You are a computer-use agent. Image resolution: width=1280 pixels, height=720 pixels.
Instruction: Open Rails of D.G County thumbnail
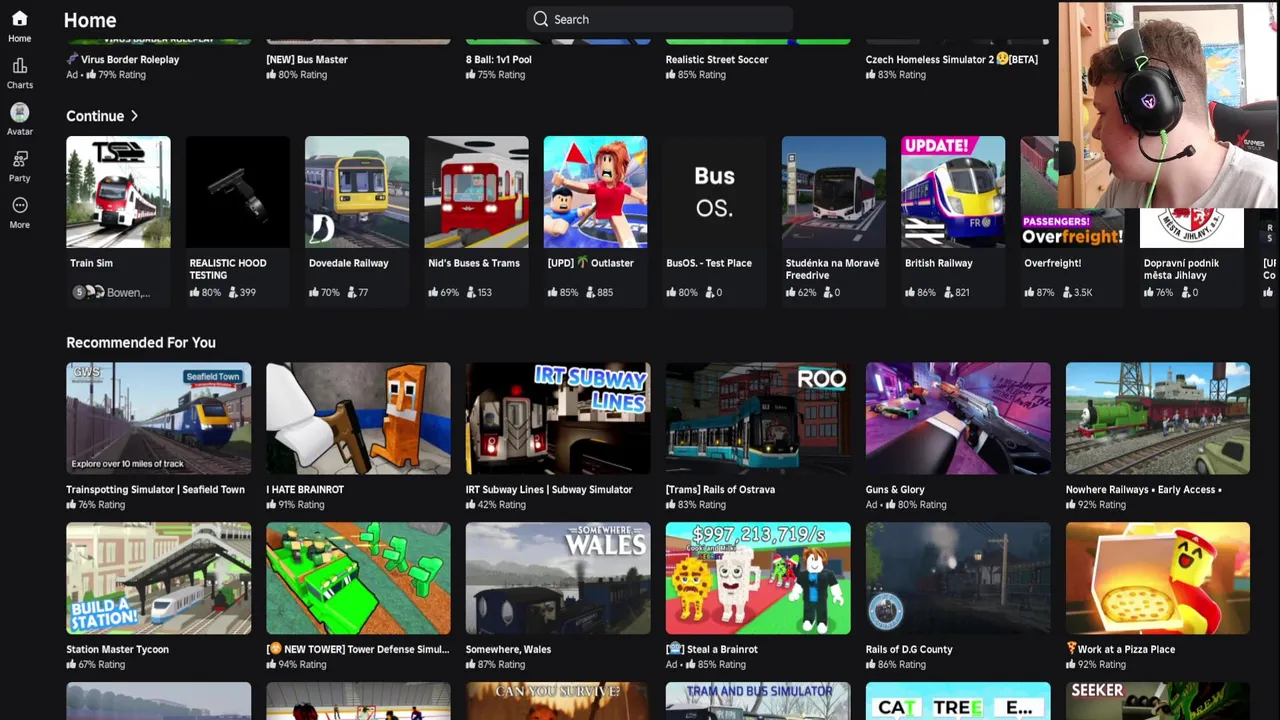(x=958, y=578)
